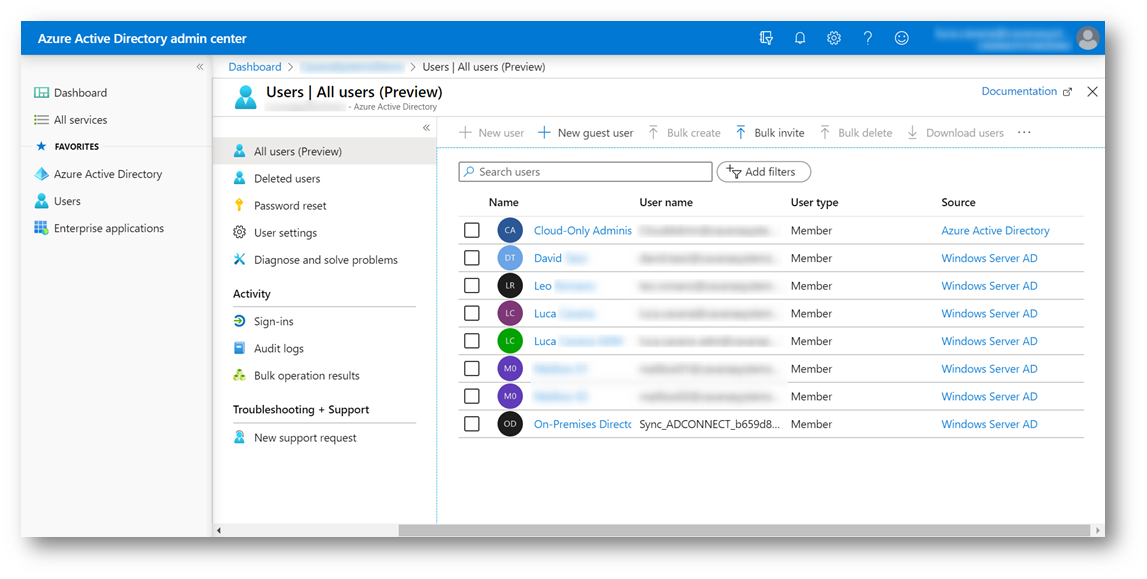Screen dimensions: 1147x579
Task: Select All users (Preview) menu item
Action: pos(325,151)
